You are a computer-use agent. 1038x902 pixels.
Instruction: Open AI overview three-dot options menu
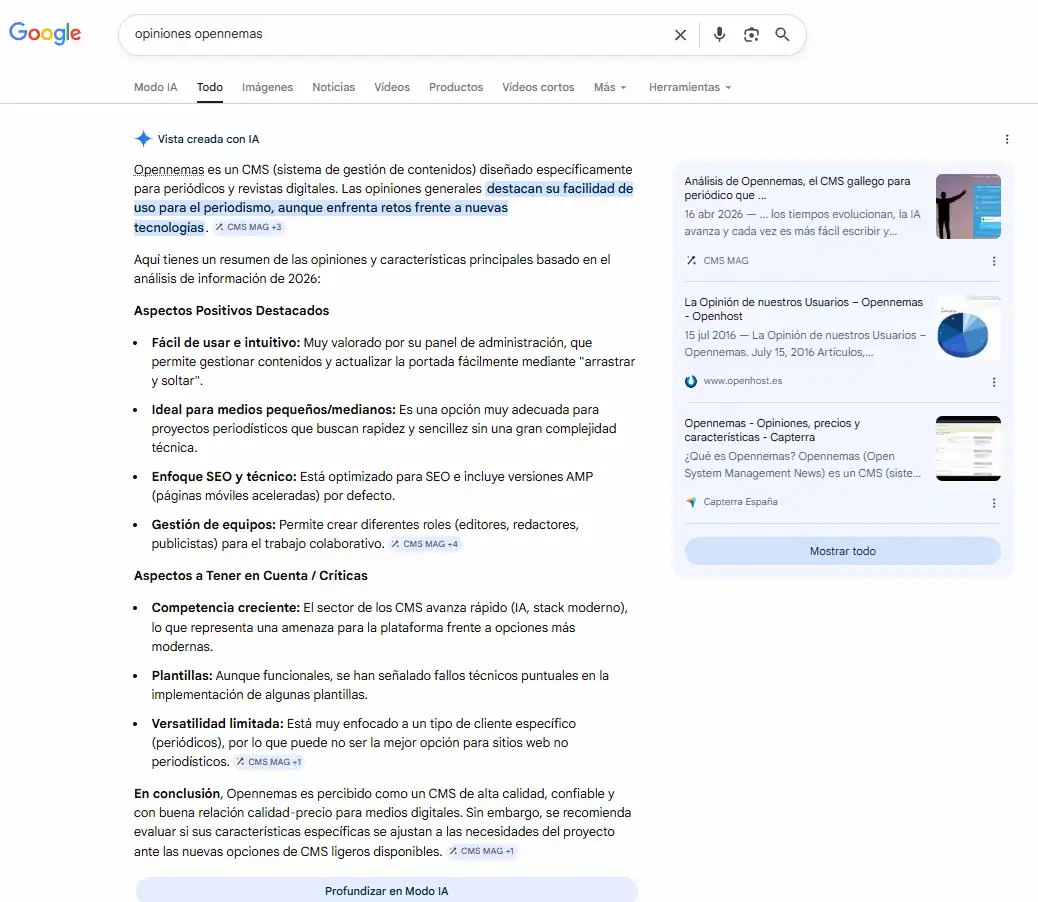click(x=1007, y=139)
